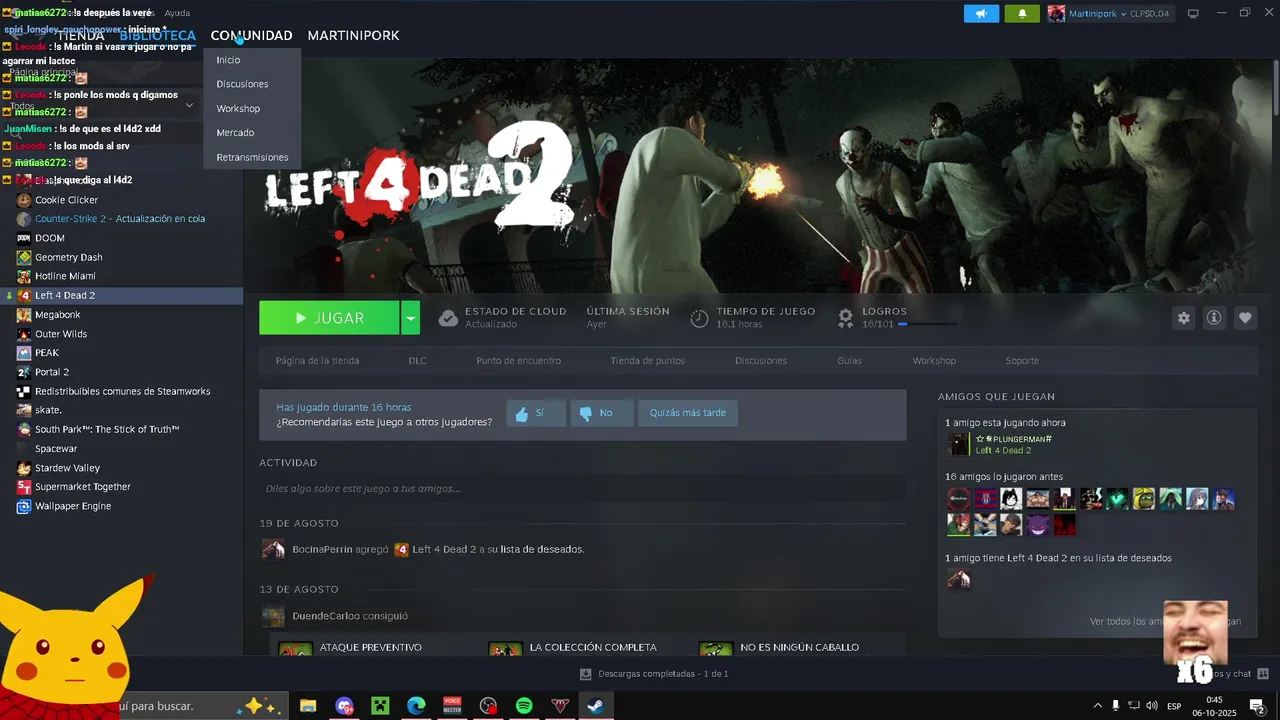Expand launch options arrow beside JUGAR
The width and height of the screenshot is (1280, 720).
click(410, 318)
